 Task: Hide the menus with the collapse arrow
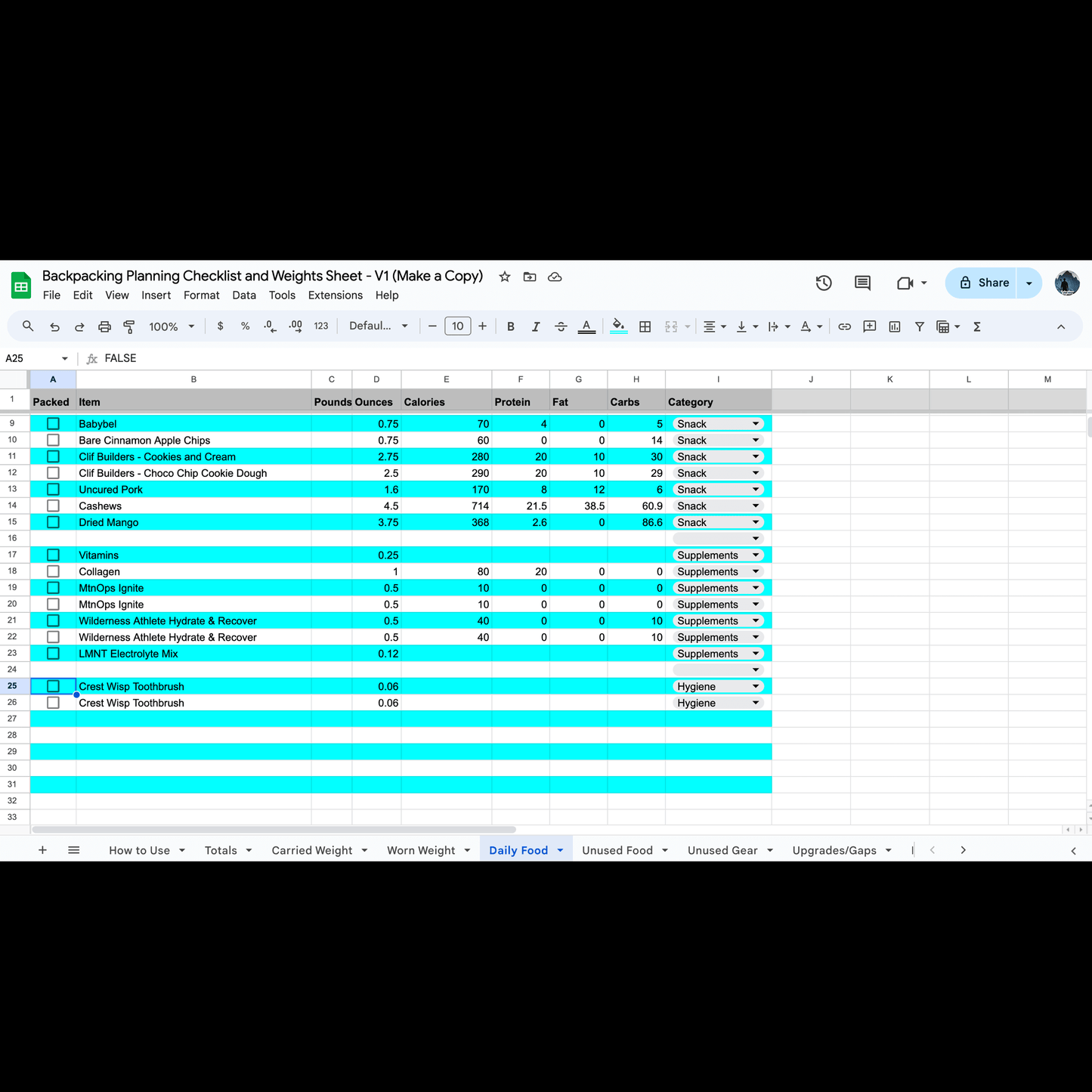coord(1061,326)
